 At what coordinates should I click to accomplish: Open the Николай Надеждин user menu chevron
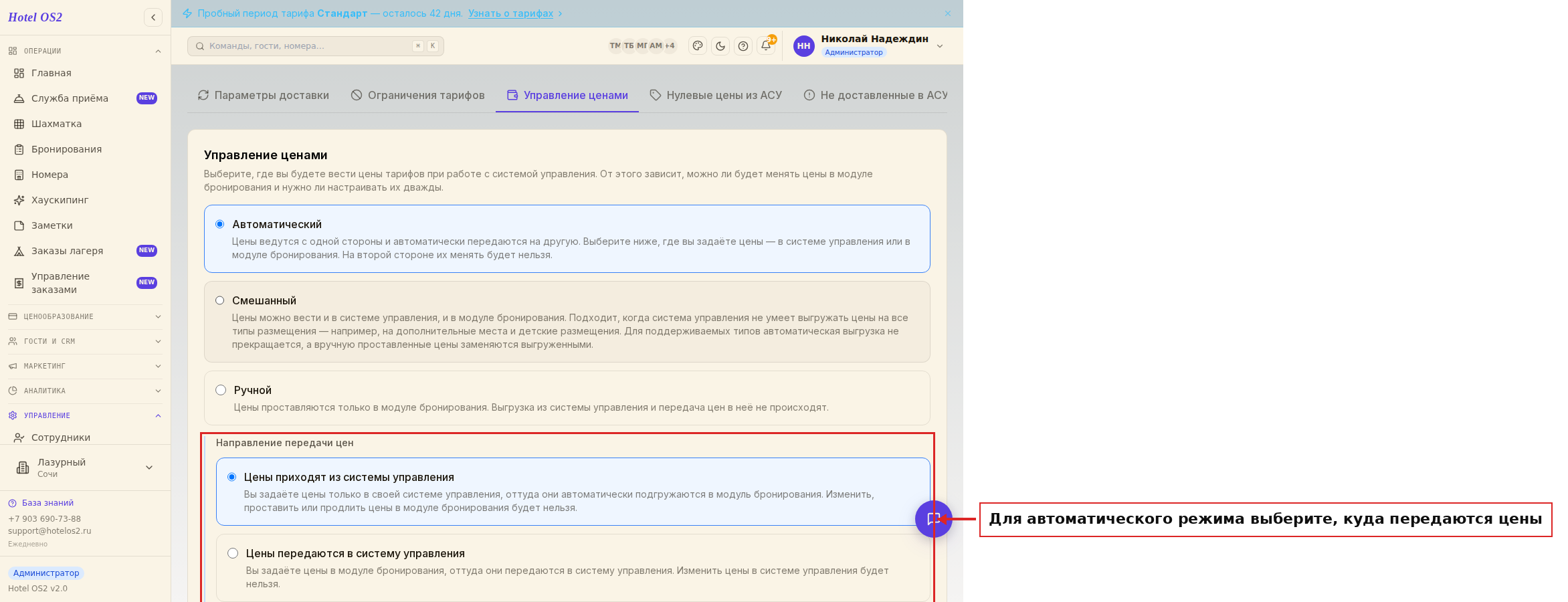940,46
